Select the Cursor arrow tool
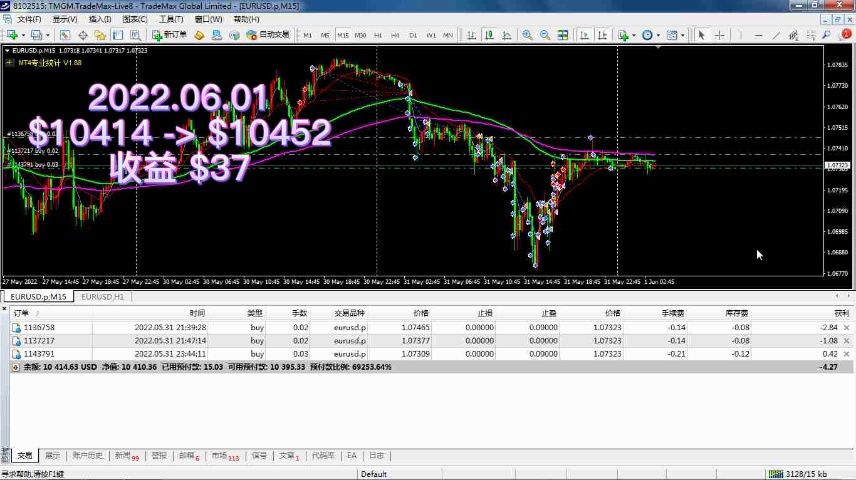Viewport: 856px width, 480px height. 702,35
